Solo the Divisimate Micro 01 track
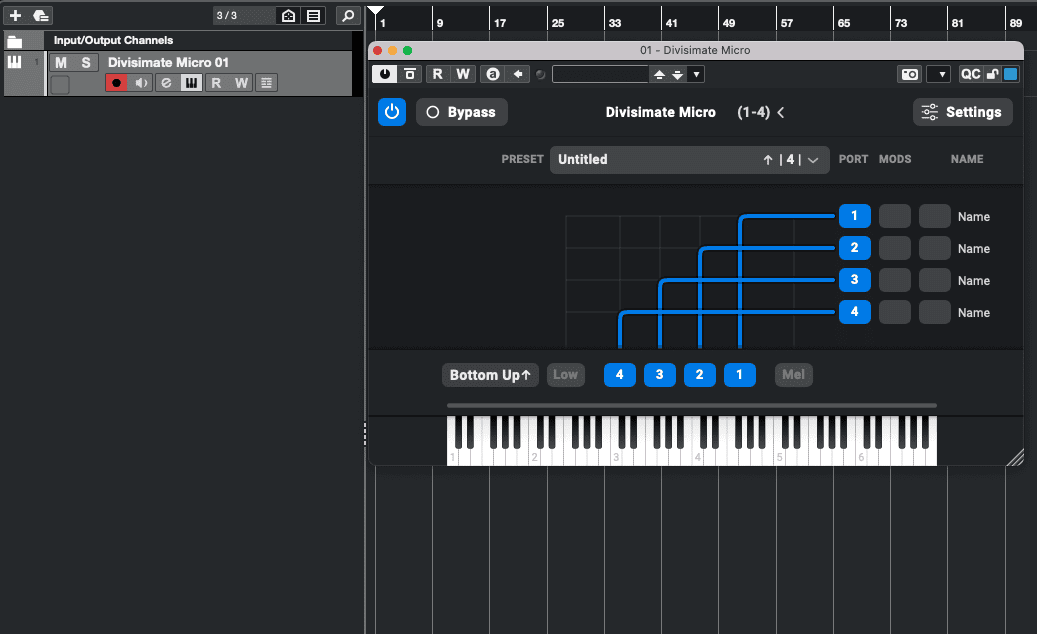The width and height of the screenshot is (1037, 634). (85, 63)
